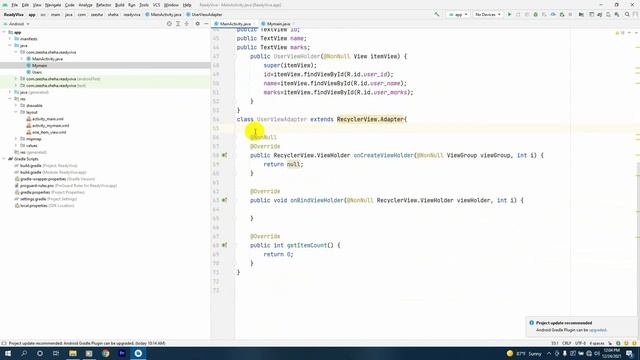The image size is (640, 360).
Task: Click the fold marker beside the getItemCount method
Action: click(x=235, y=245)
